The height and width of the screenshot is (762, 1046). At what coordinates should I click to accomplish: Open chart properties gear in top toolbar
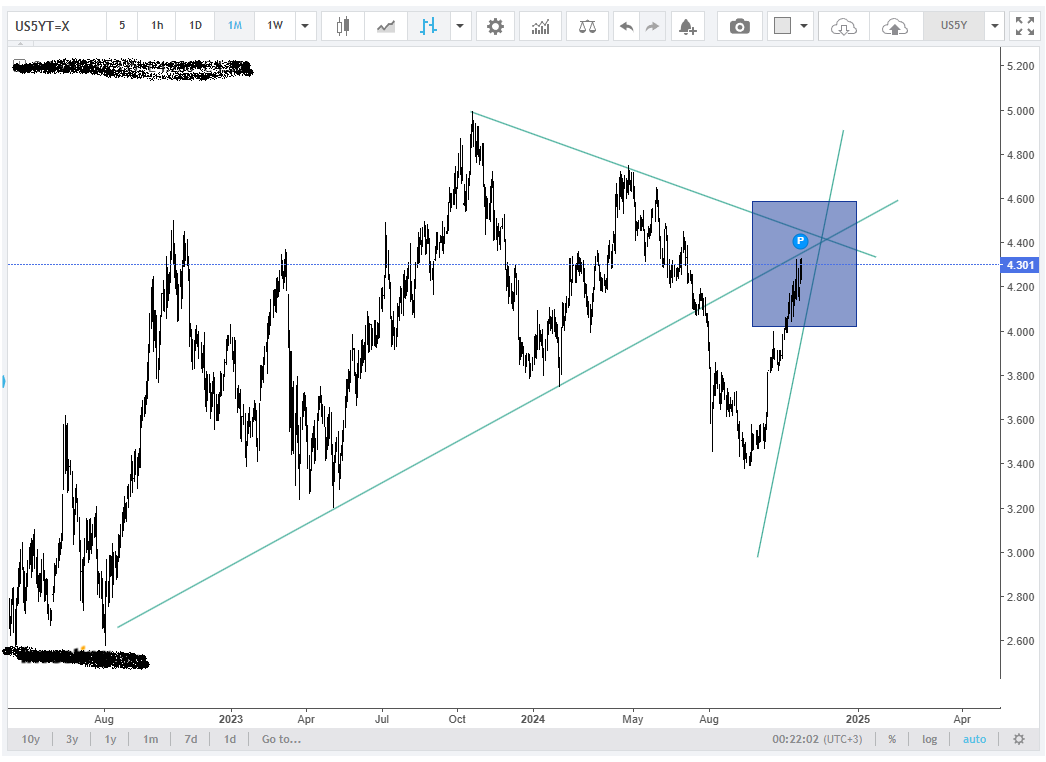495,26
